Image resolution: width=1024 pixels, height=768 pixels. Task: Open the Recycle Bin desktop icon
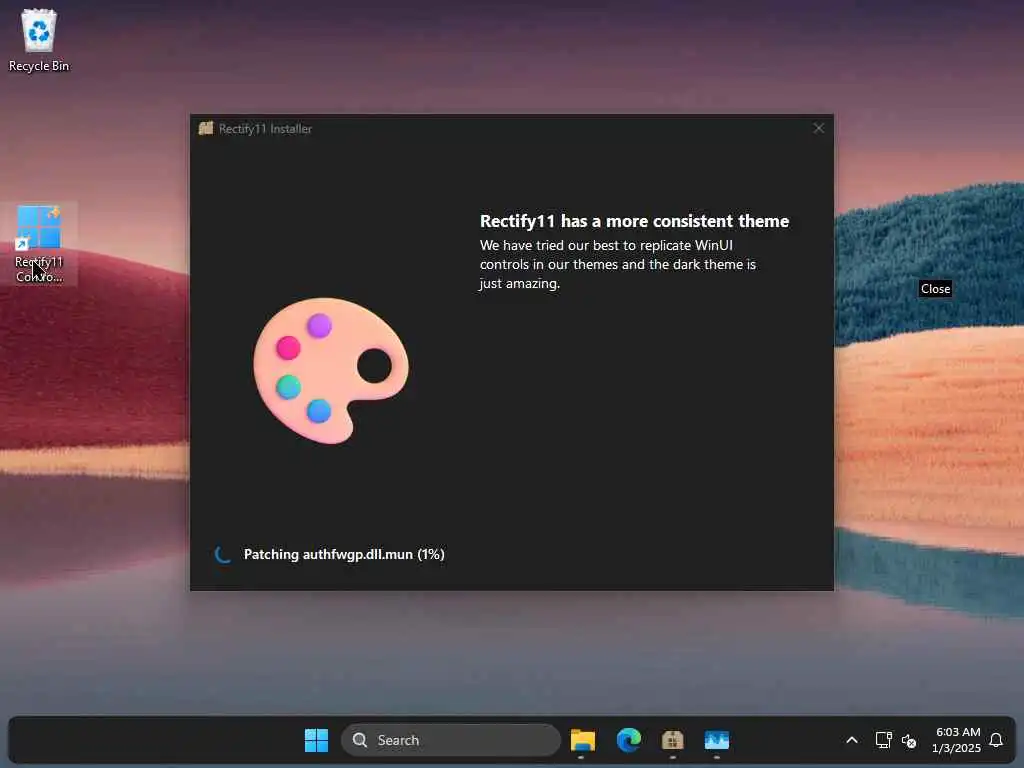[x=39, y=40]
